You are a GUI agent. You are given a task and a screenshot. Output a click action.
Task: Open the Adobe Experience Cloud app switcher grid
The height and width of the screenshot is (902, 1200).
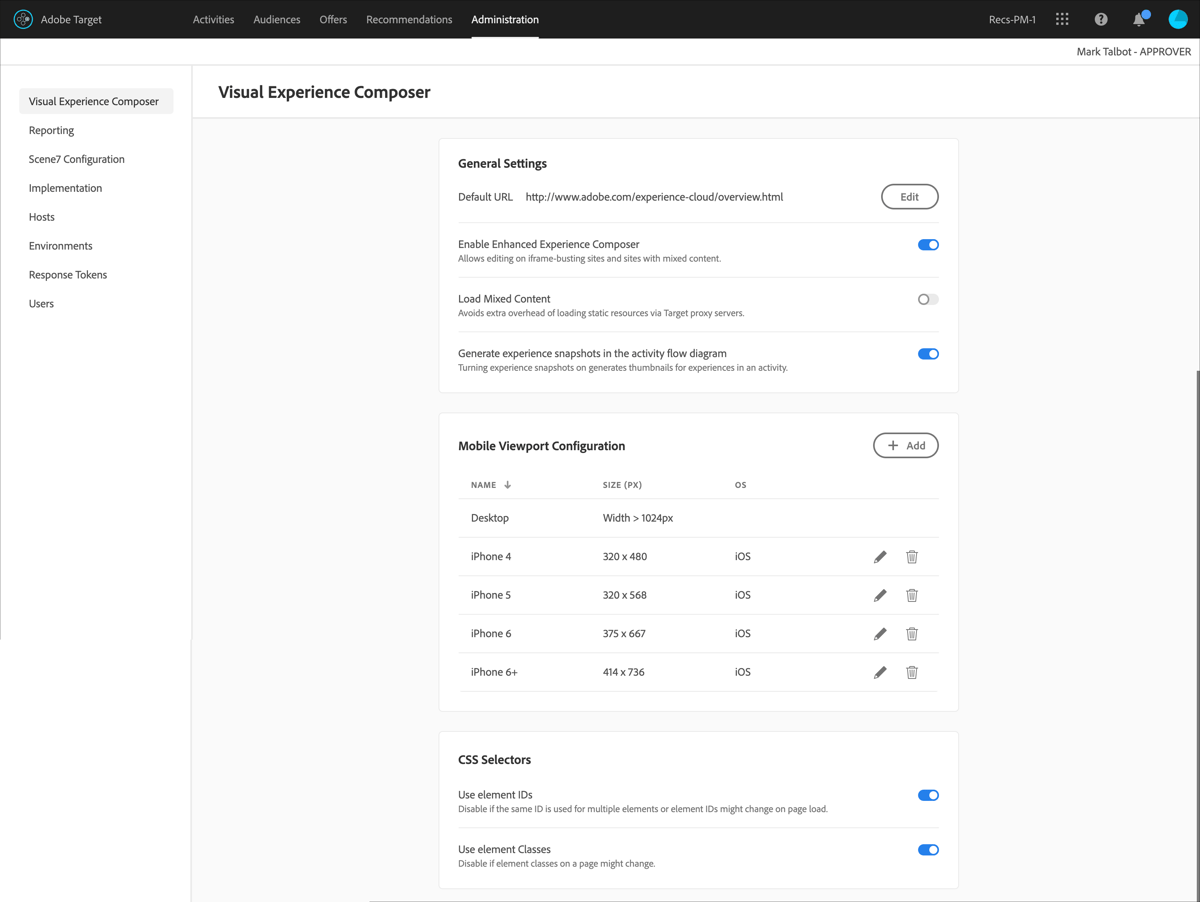1061,19
